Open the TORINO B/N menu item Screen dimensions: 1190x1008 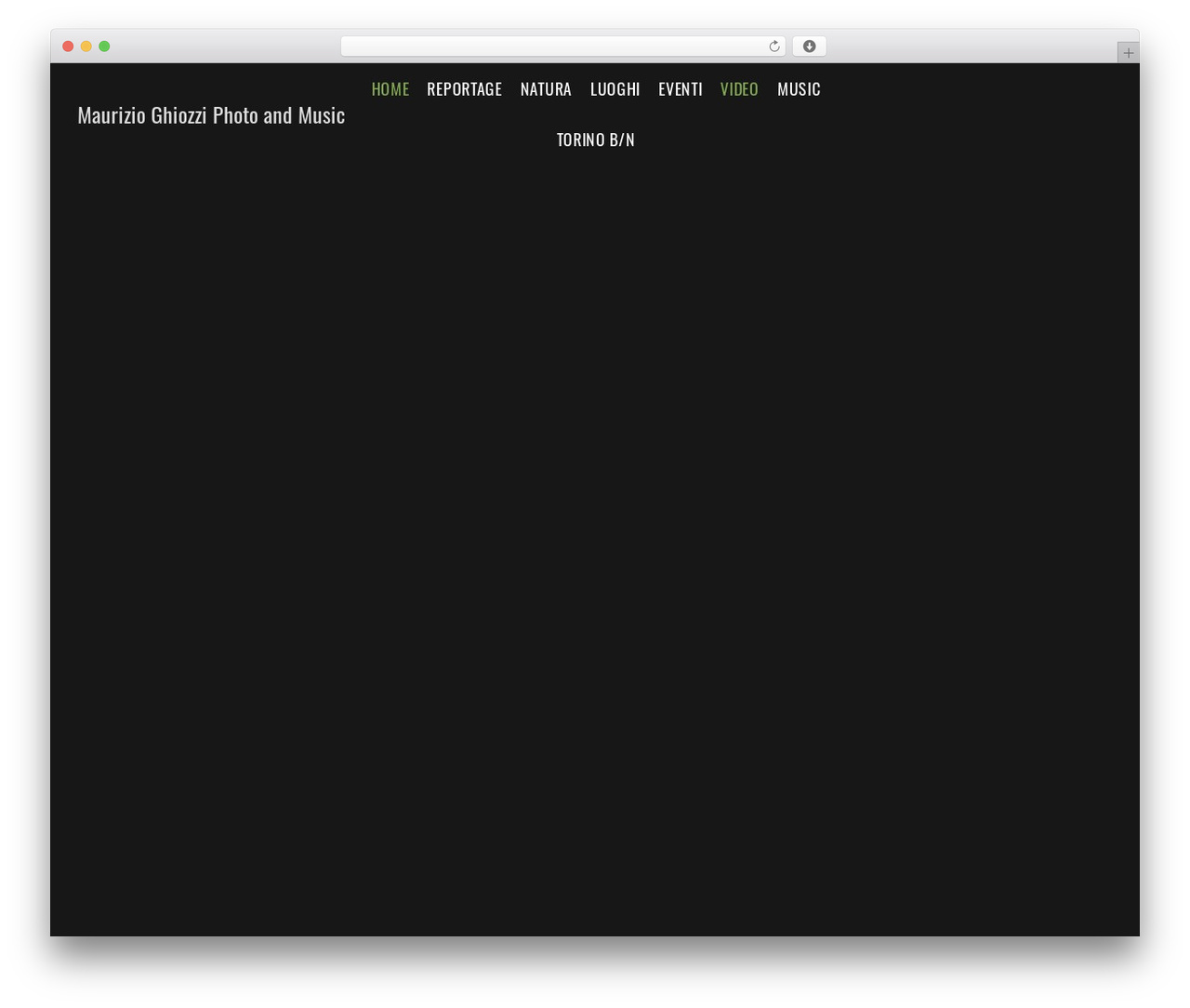pos(596,139)
